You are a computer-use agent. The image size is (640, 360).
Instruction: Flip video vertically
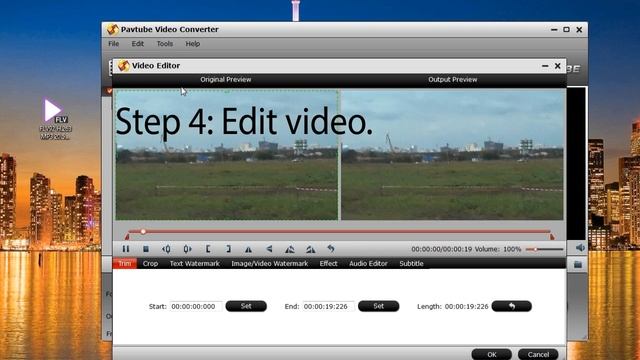pos(269,249)
